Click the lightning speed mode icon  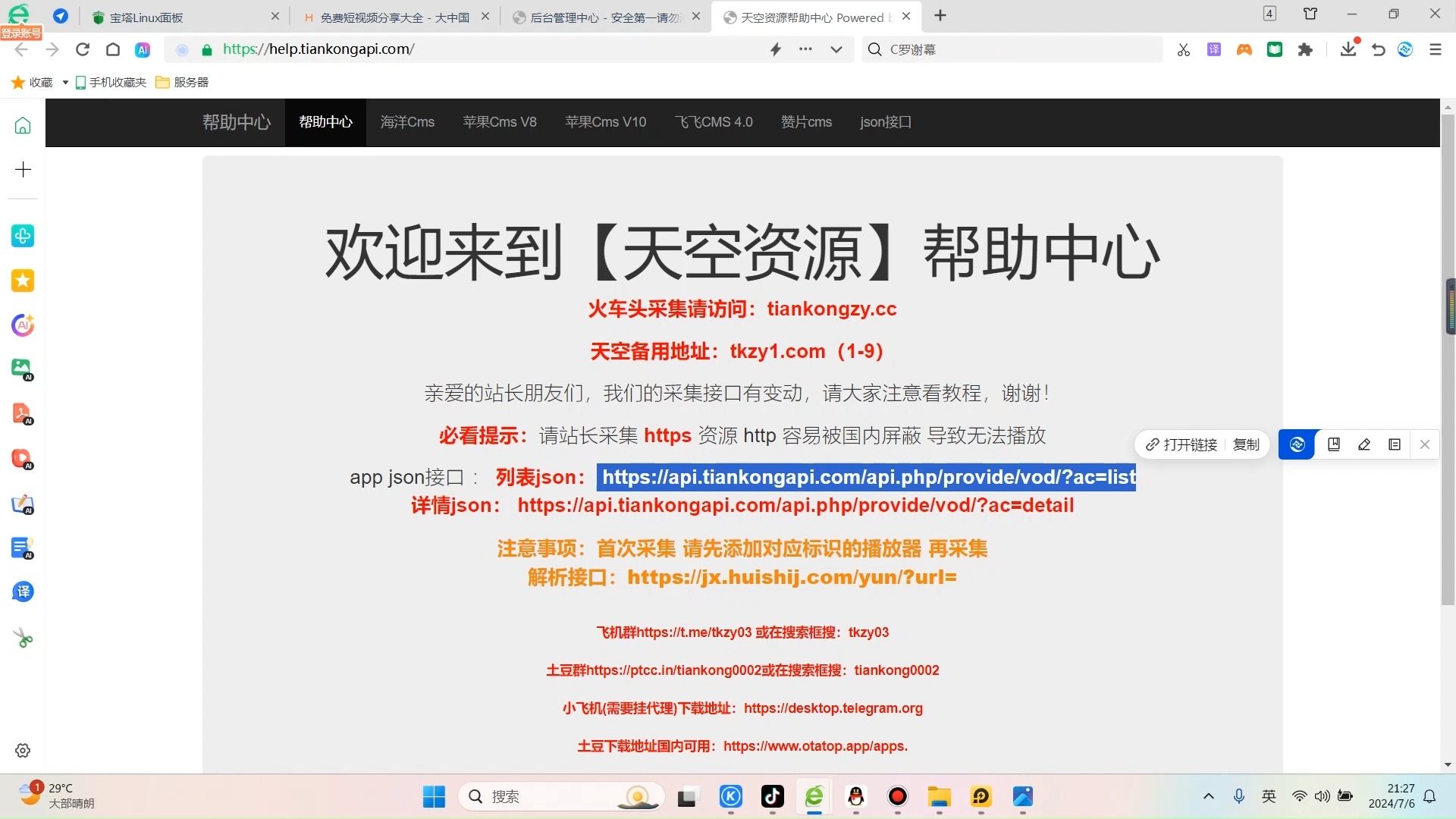click(x=776, y=49)
